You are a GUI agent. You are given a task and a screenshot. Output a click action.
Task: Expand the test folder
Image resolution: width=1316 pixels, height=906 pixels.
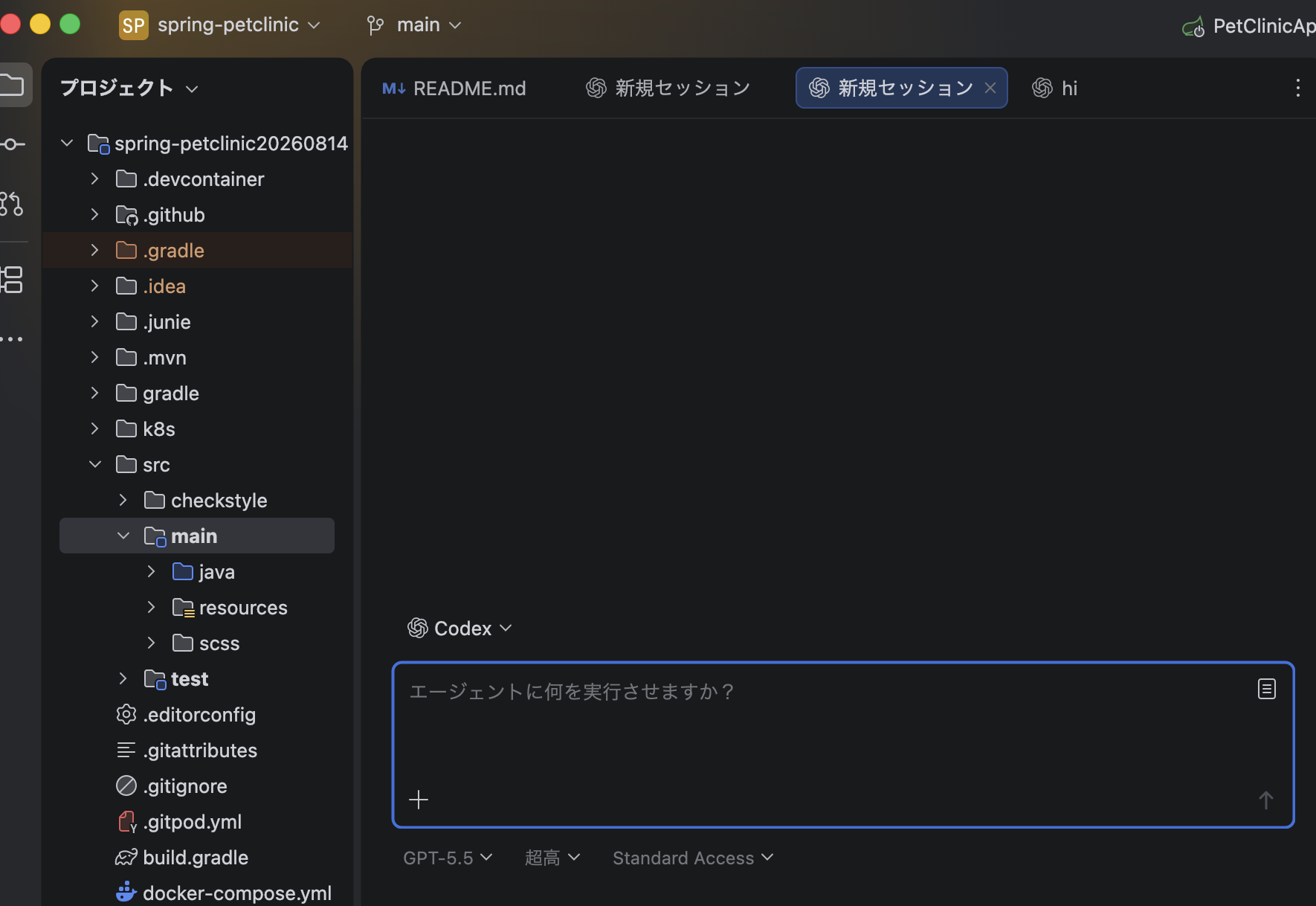point(123,678)
